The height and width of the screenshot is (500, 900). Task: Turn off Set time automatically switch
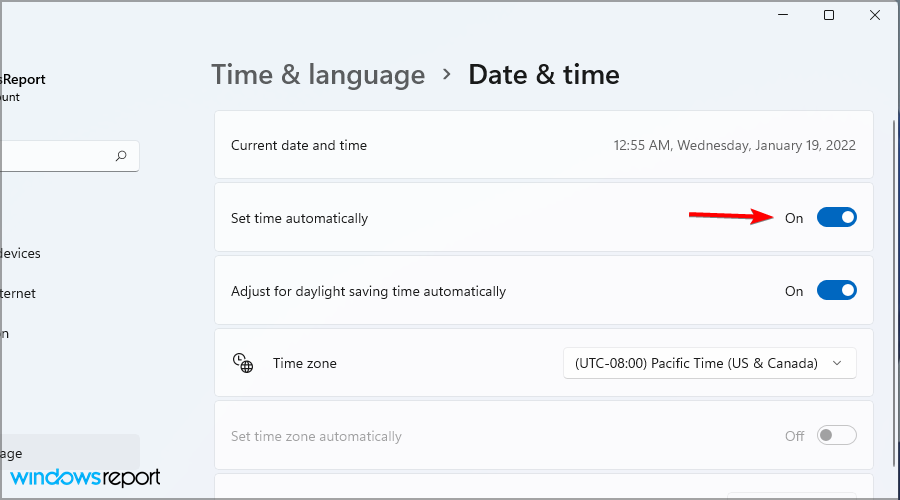(836, 218)
